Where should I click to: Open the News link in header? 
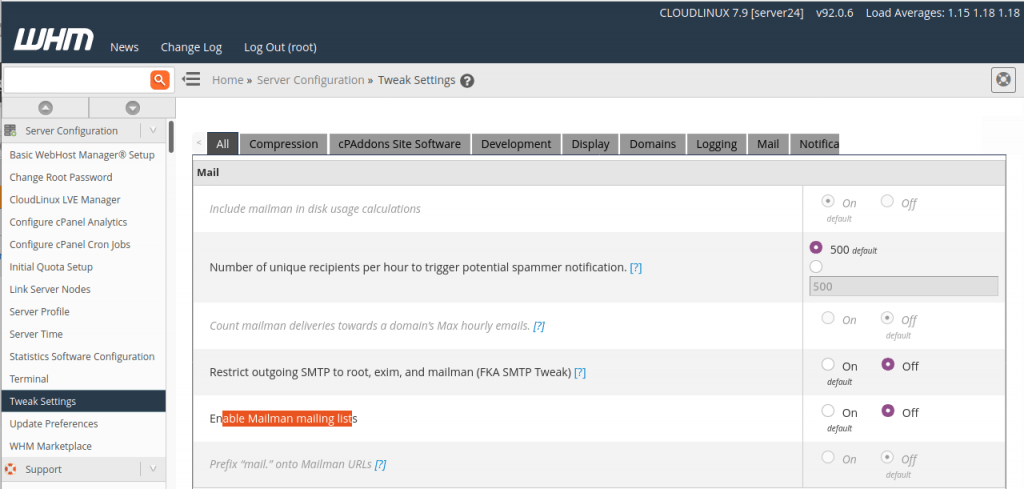(x=124, y=47)
